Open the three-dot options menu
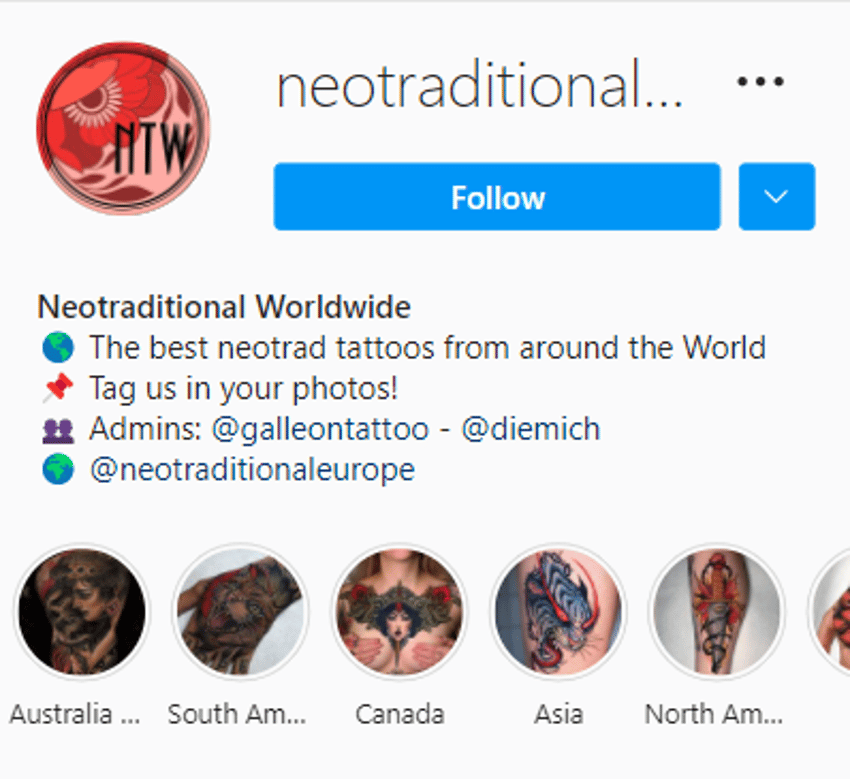 (761, 82)
